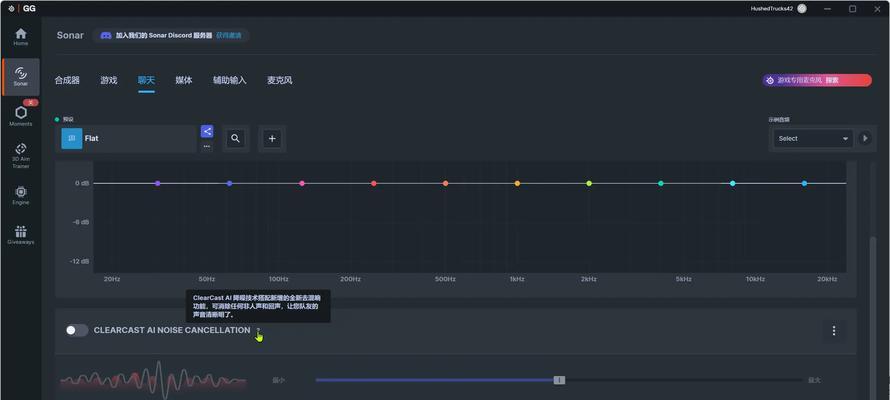The image size is (890, 400).
Task: Open the Sonar section in sidebar
Action: (x=21, y=77)
